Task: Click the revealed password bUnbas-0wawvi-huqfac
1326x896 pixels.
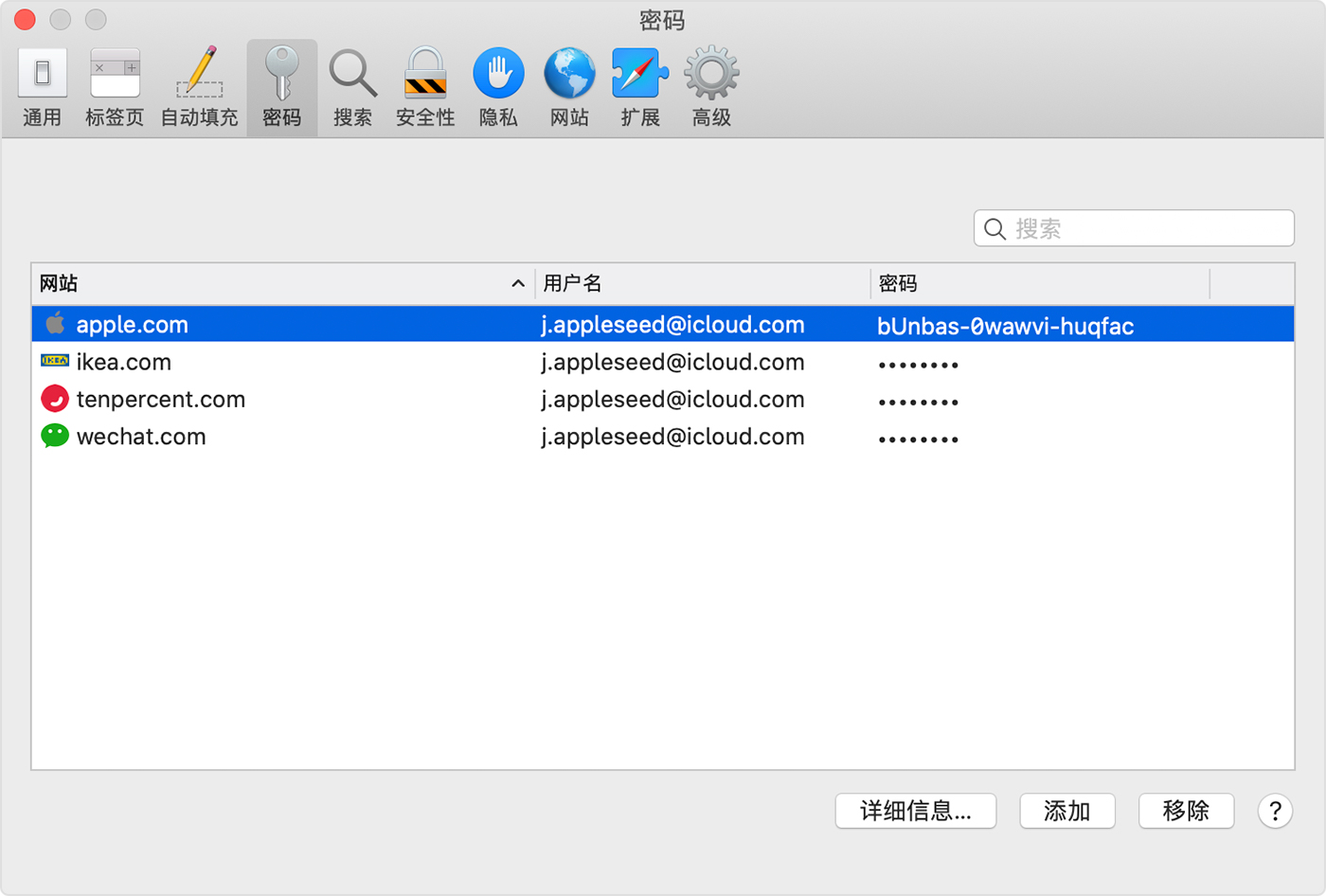Action: [1005, 326]
